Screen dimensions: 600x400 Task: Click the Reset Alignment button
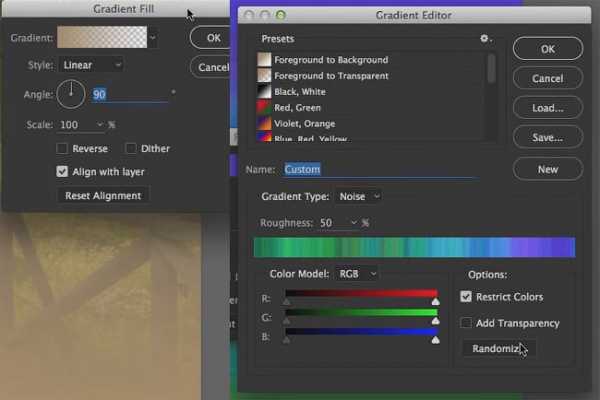pyautogui.click(x=103, y=196)
